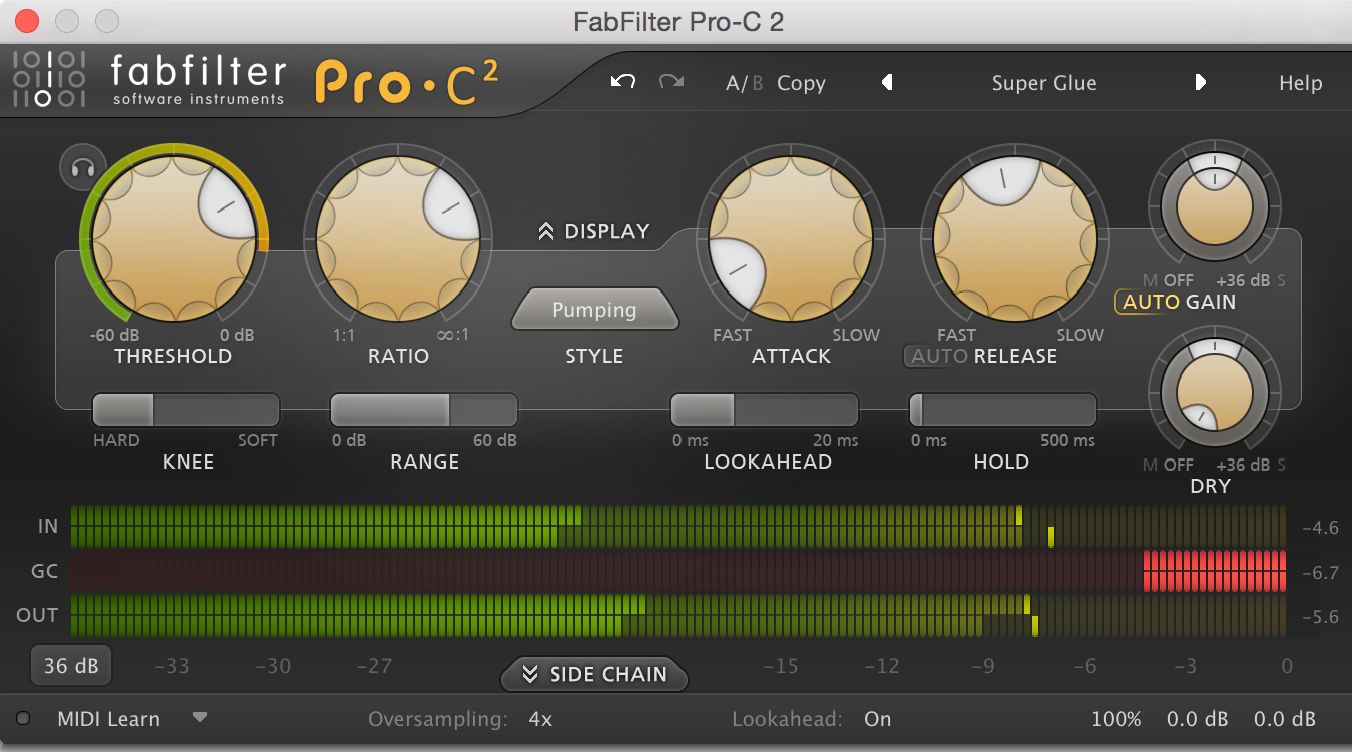The height and width of the screenshot is (752, 1352).
Task: Click the undo arrow icon
Action: 621,83
